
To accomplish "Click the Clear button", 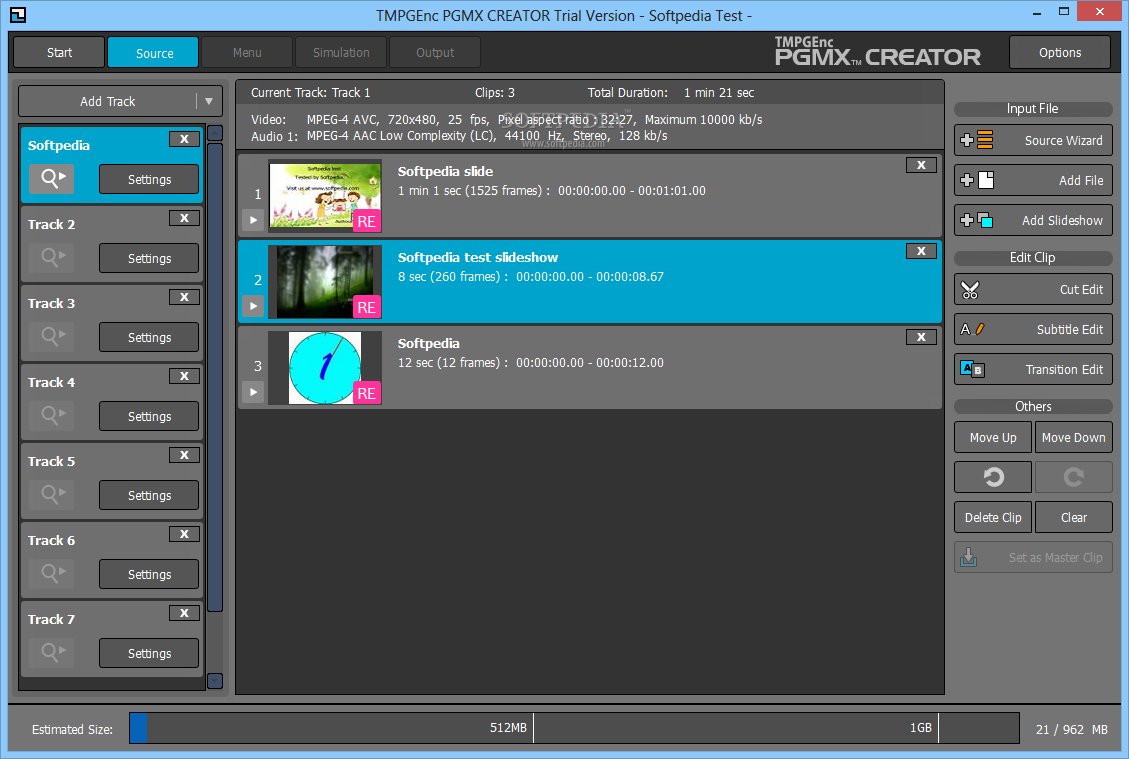I will 1073,517.
